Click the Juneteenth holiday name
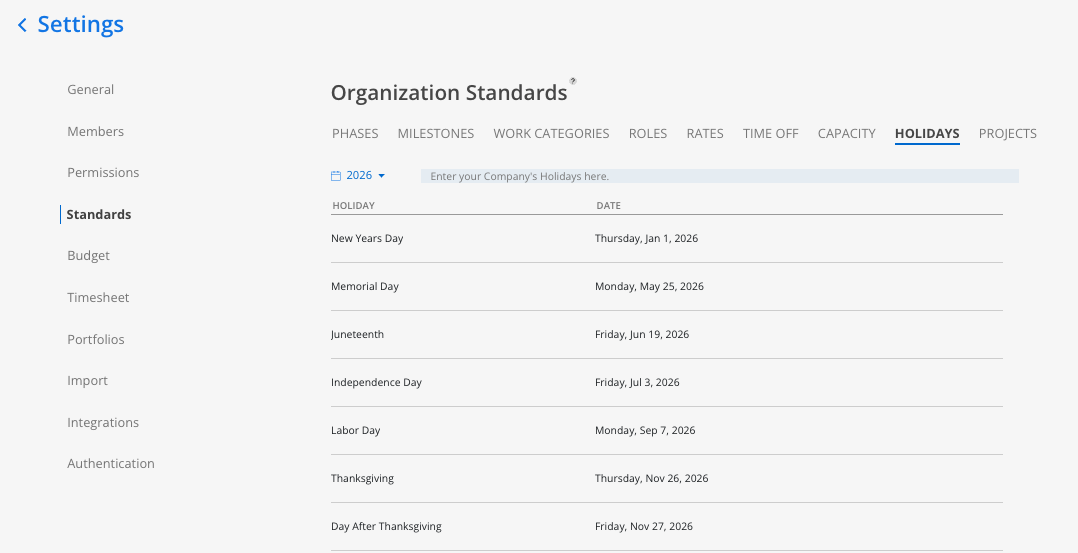This screenshot has height=553, width=1078. (358, 334)
